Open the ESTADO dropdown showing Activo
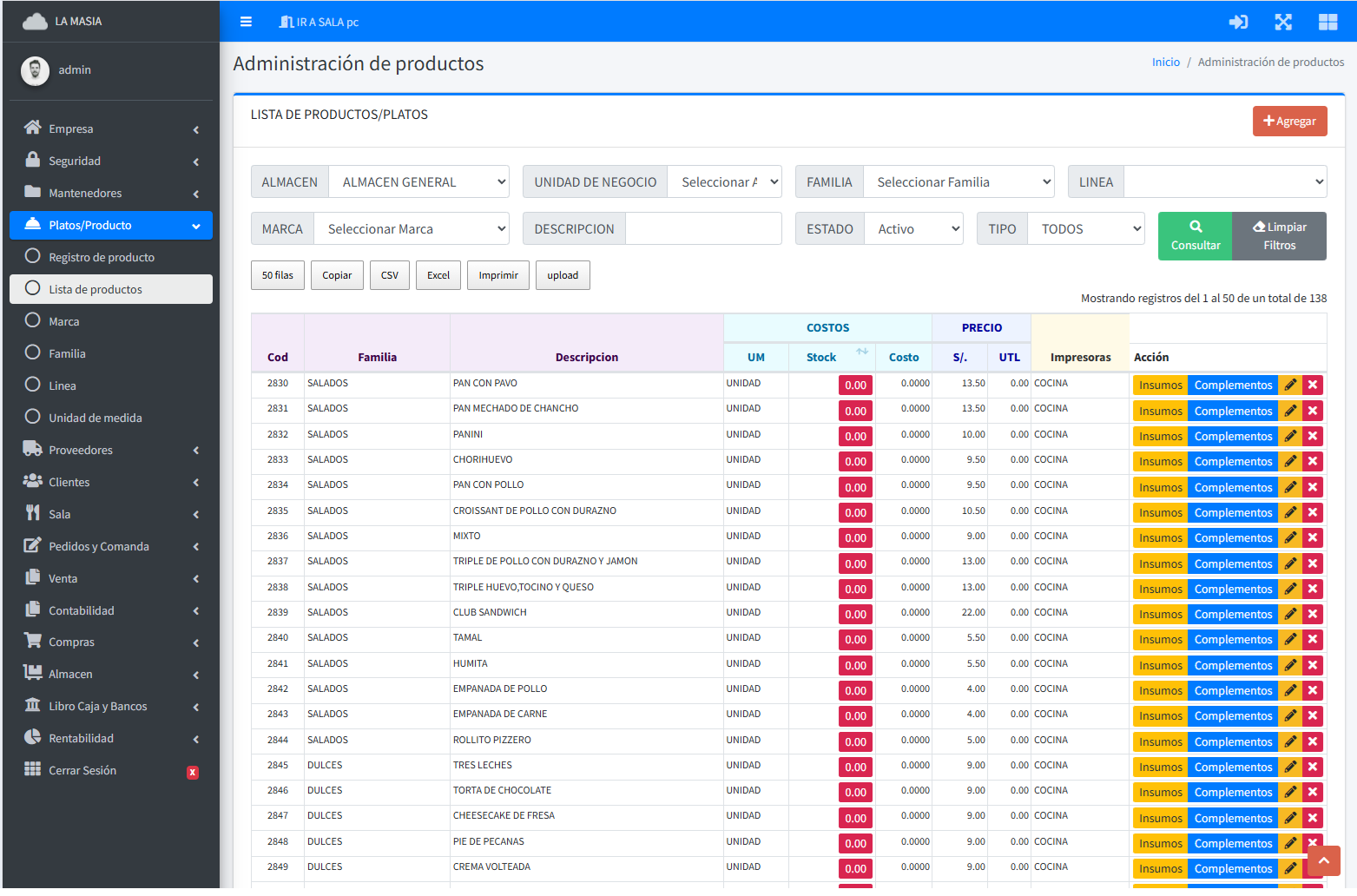The image size is (1357, 896). (x=913, y=227)
